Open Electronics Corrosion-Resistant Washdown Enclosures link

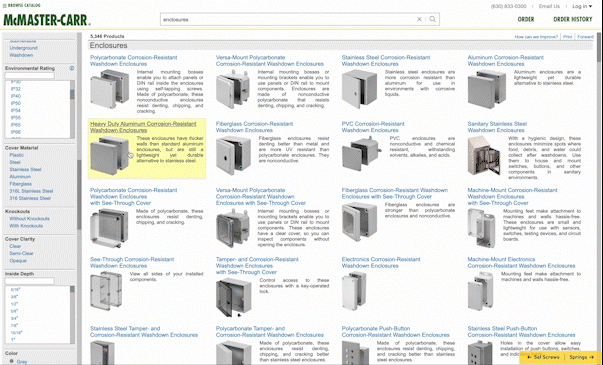click(x=381, y=263)
